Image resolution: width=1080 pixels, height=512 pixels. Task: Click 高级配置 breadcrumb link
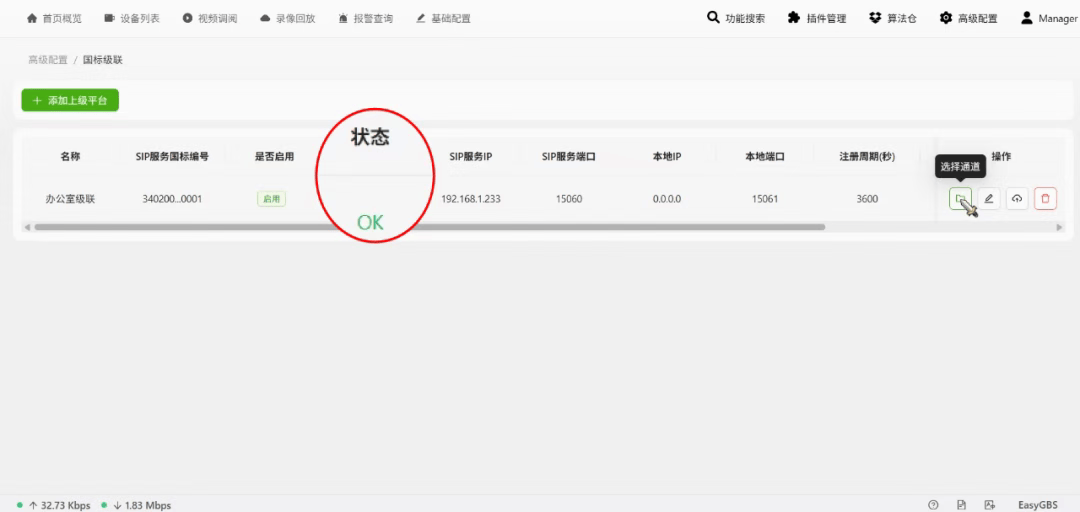point(48,60)
